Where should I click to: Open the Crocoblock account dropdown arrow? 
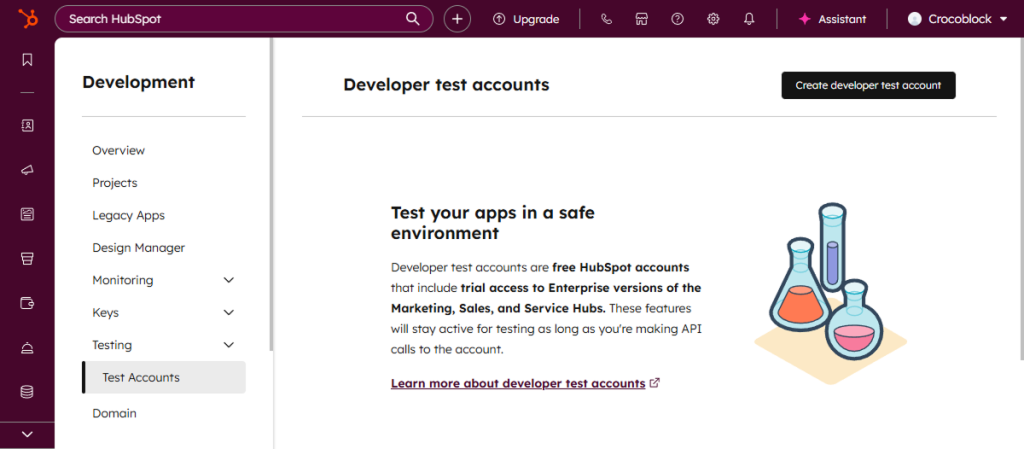point(1004,20)
